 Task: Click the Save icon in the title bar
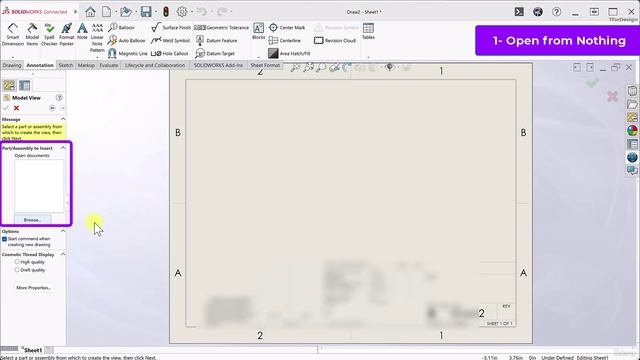(x=146, y=12)
